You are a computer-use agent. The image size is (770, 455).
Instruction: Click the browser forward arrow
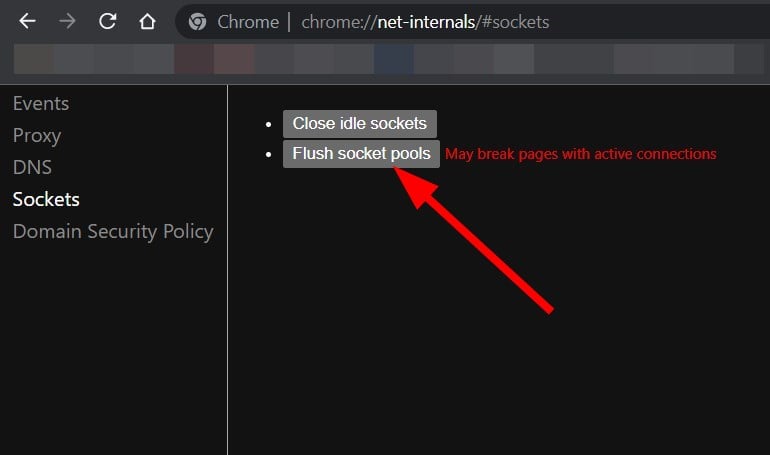(x=67, y=21)
